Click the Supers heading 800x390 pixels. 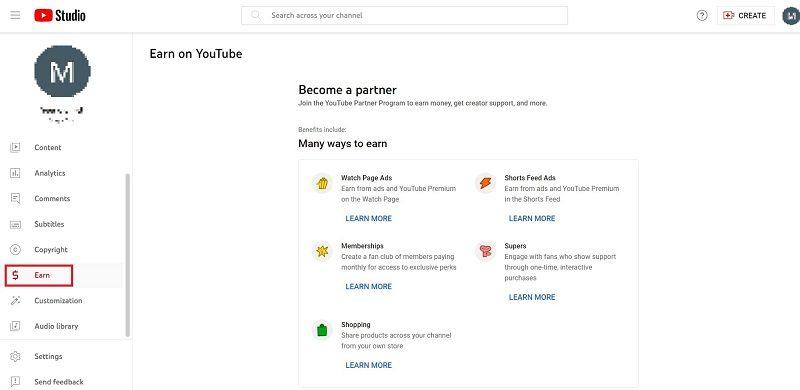[515, 246]
